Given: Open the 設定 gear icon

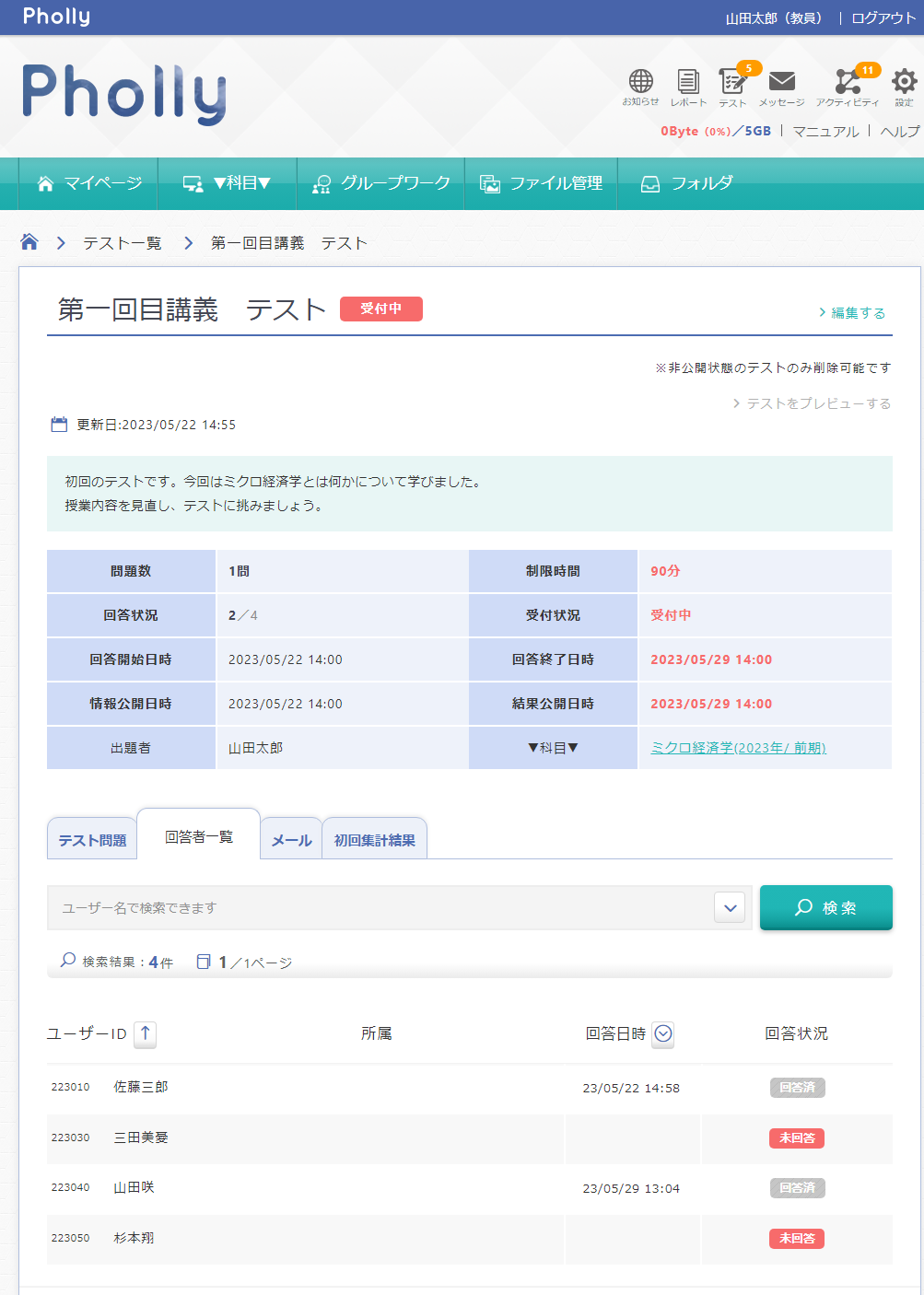Looking at the screenshot, I should tap(904, 82).
